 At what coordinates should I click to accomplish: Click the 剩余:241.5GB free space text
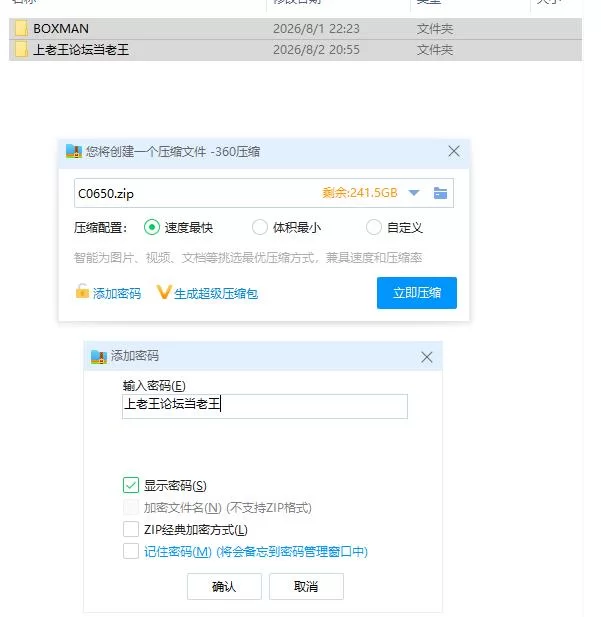click(360, 193)
